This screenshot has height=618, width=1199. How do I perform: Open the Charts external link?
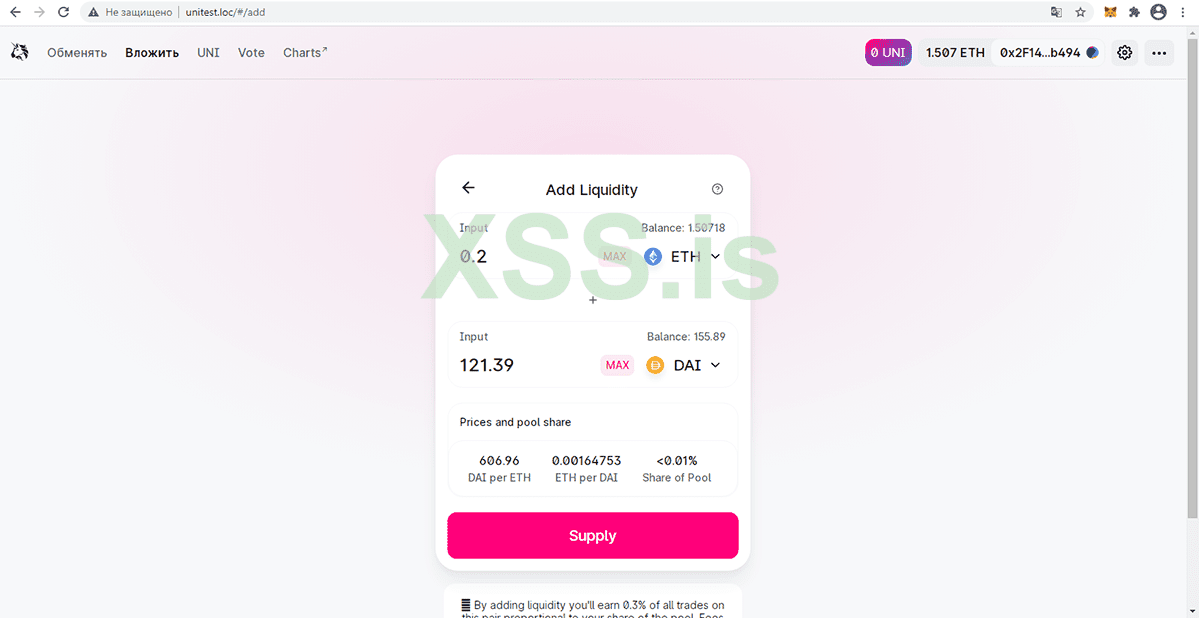pos(305,53)
